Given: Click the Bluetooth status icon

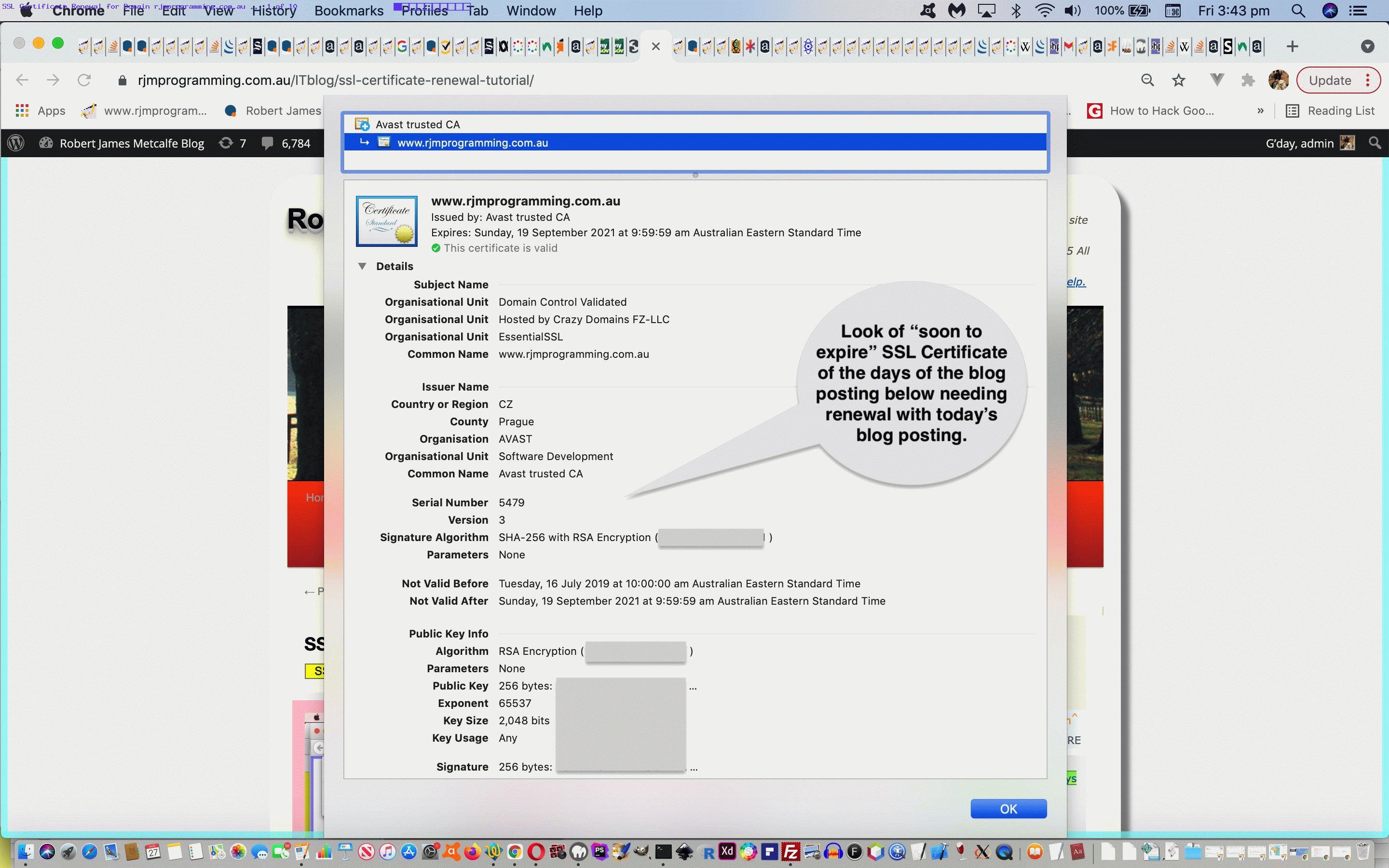Looking at the screenshot, I should tap(1016, 10).
